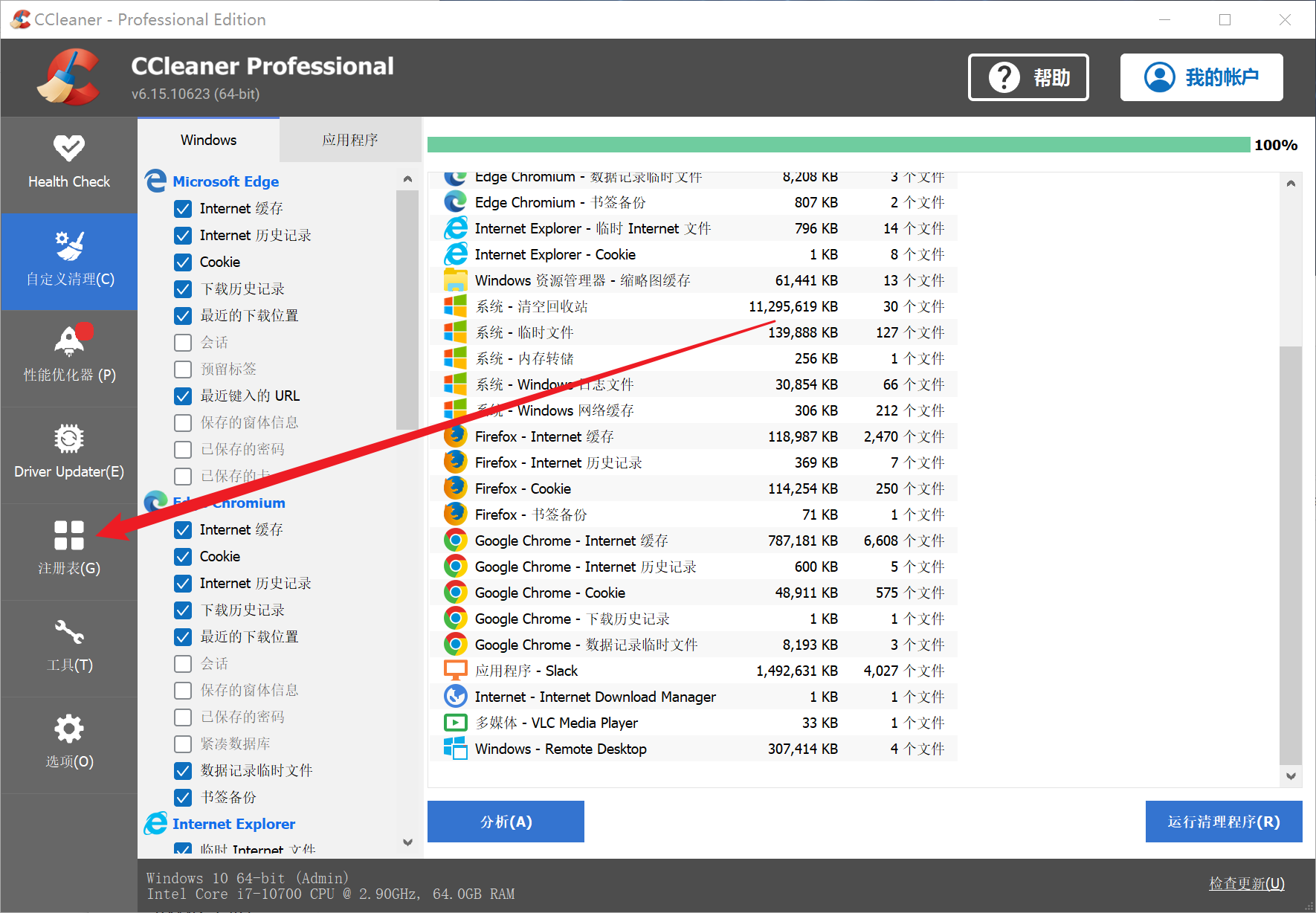This screenshot has width=1316, height=913.
Task: Click VLC Media Player multimedia icon
Action: 455,722
